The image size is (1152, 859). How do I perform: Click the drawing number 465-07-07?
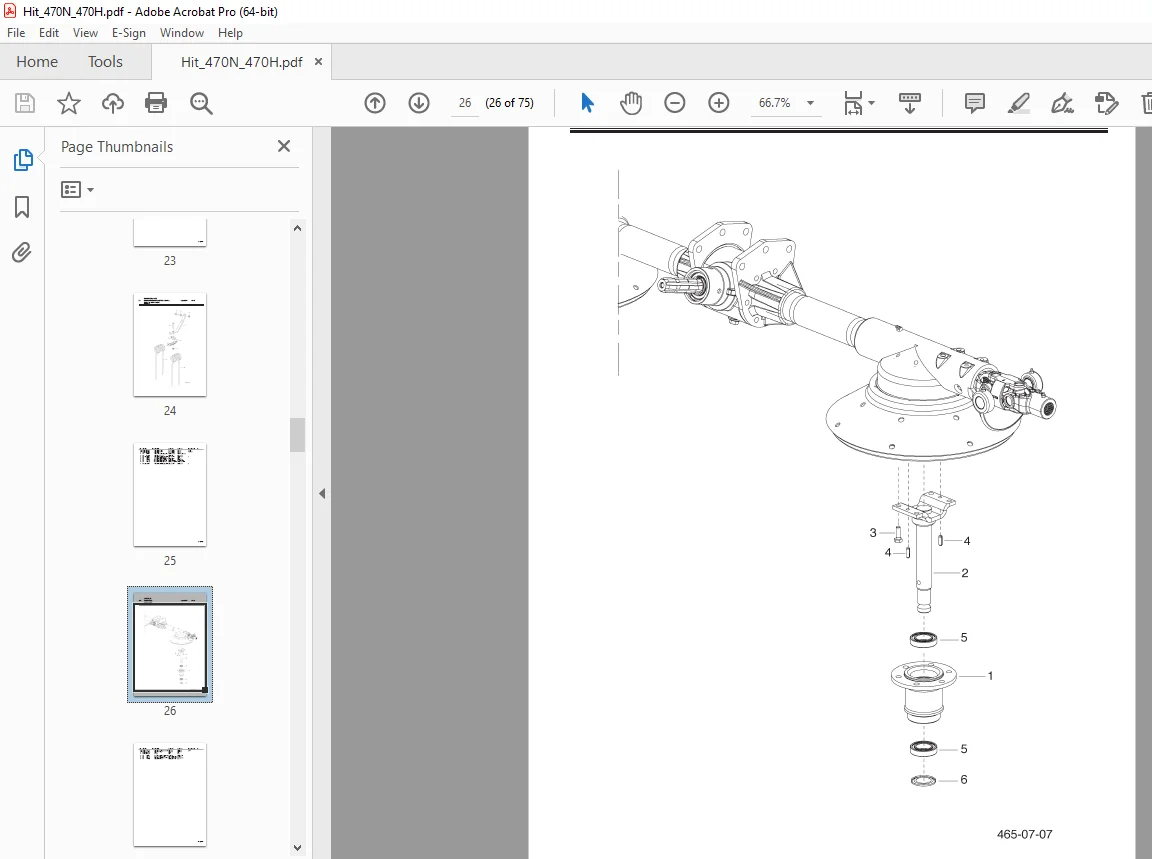pyautogui.click(x=1024, y=834)
